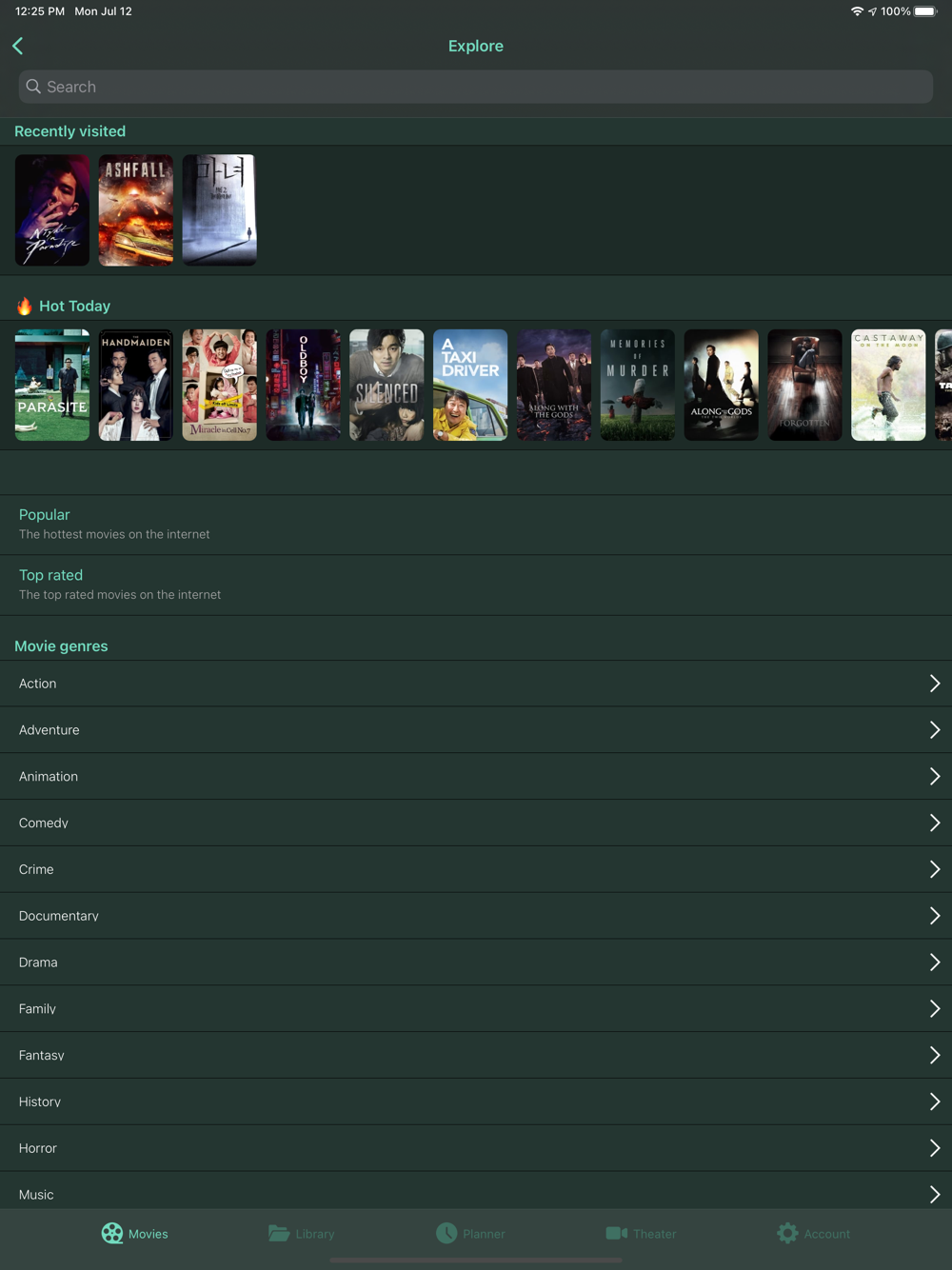
Task: Switch to the Theater tab
Action: [x=641, y=1233]
